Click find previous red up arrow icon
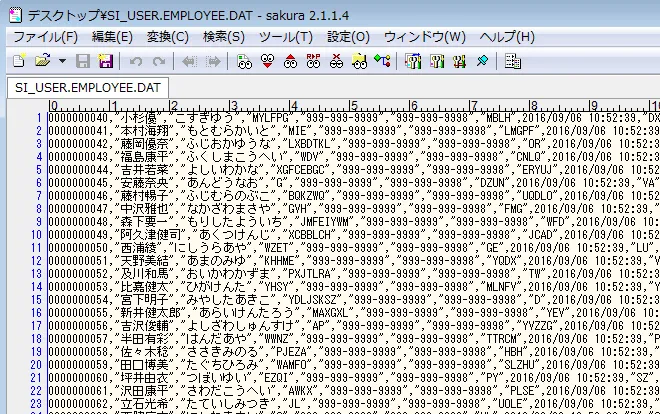 click(290, 61)
